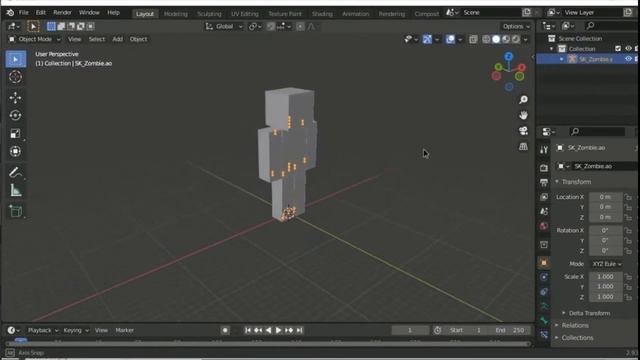Switch to wireframe viewport shading
Screen dimensions: 640x360
point(486,39)
